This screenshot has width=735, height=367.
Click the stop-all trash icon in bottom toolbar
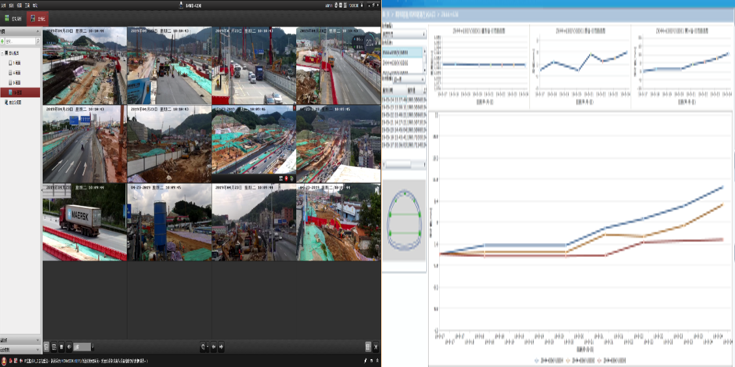click(61, 347)
